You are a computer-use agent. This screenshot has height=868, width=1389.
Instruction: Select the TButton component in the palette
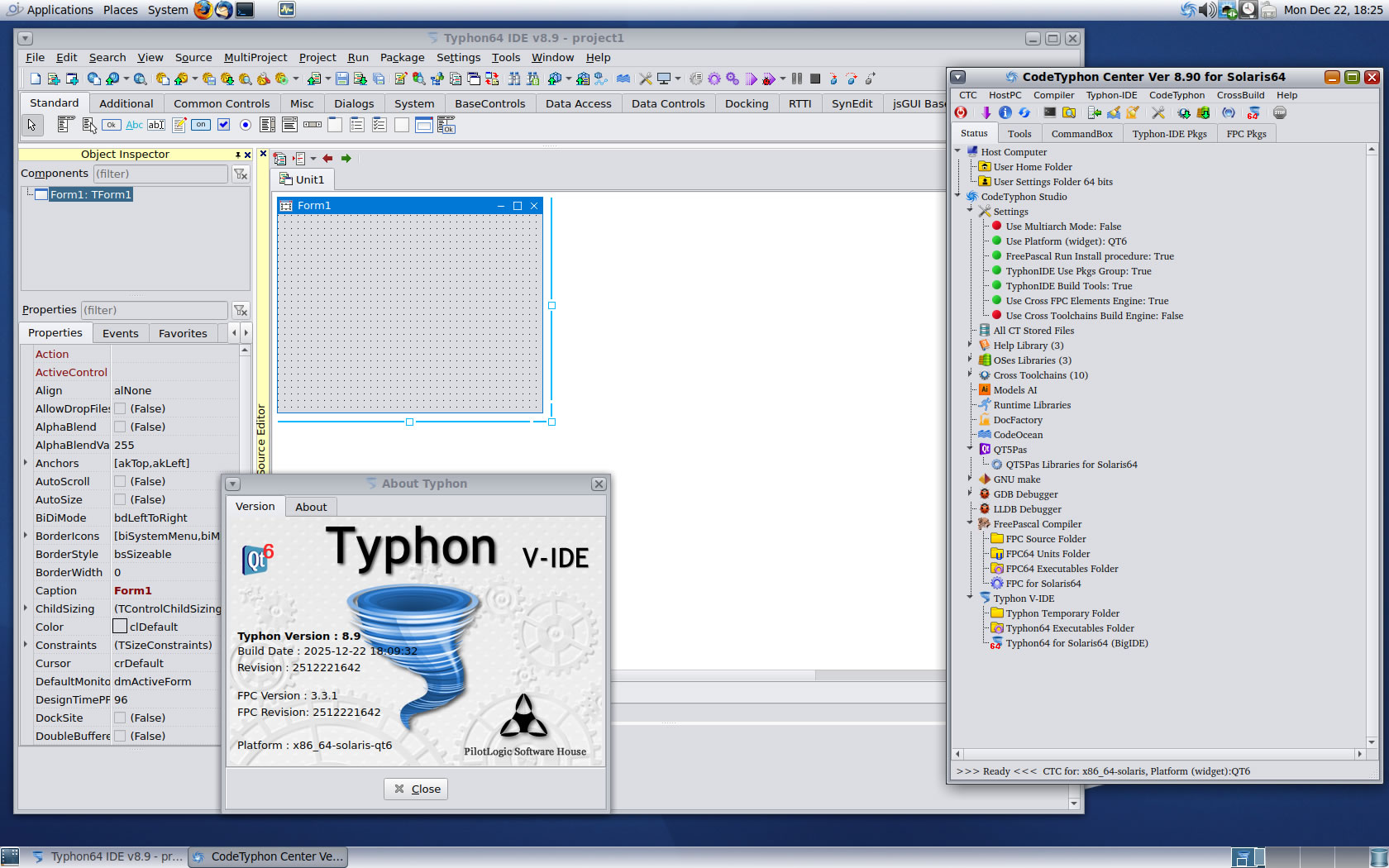pyautogui.click(x=111, y=125)
